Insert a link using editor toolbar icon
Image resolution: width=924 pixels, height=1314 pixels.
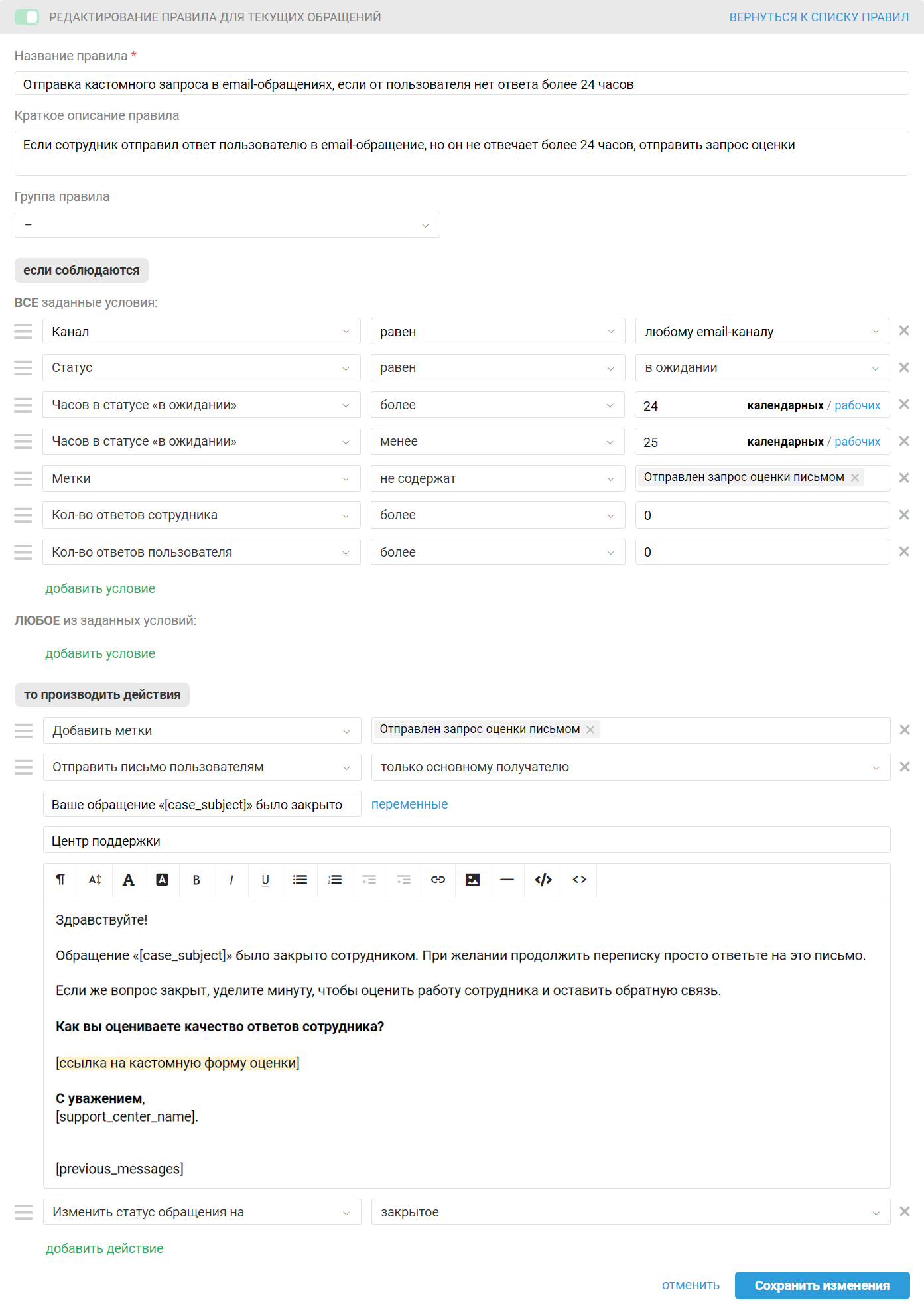(x=438, y=880)
